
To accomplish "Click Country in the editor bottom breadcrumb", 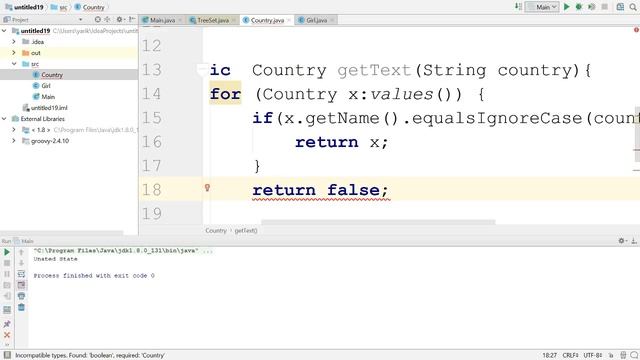I will (216, 231).
